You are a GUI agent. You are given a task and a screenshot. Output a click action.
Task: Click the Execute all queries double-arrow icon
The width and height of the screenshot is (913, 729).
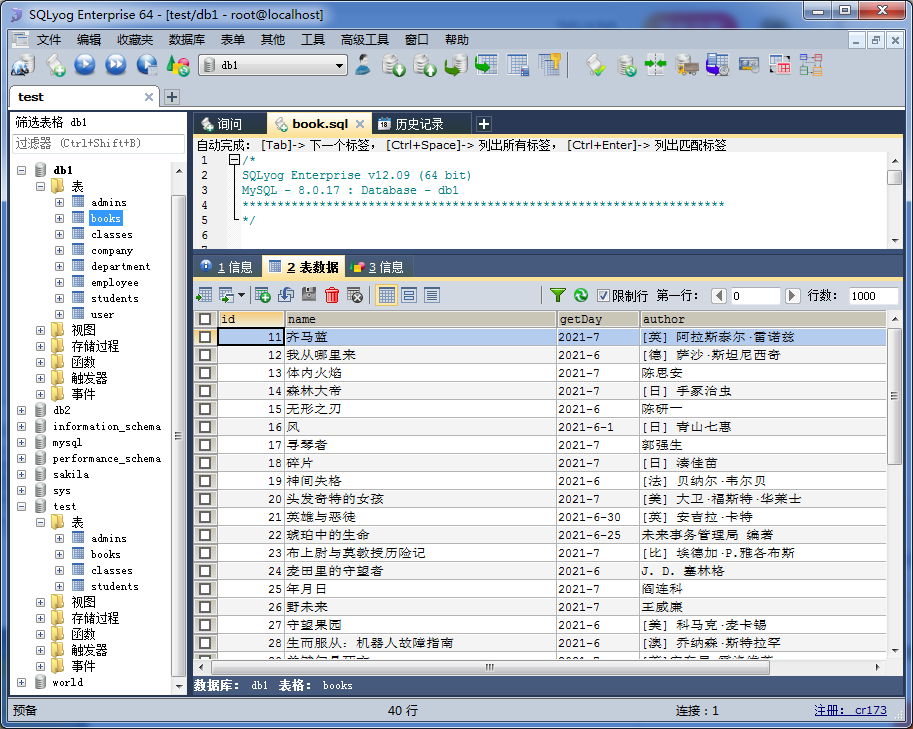coord(116,65)
